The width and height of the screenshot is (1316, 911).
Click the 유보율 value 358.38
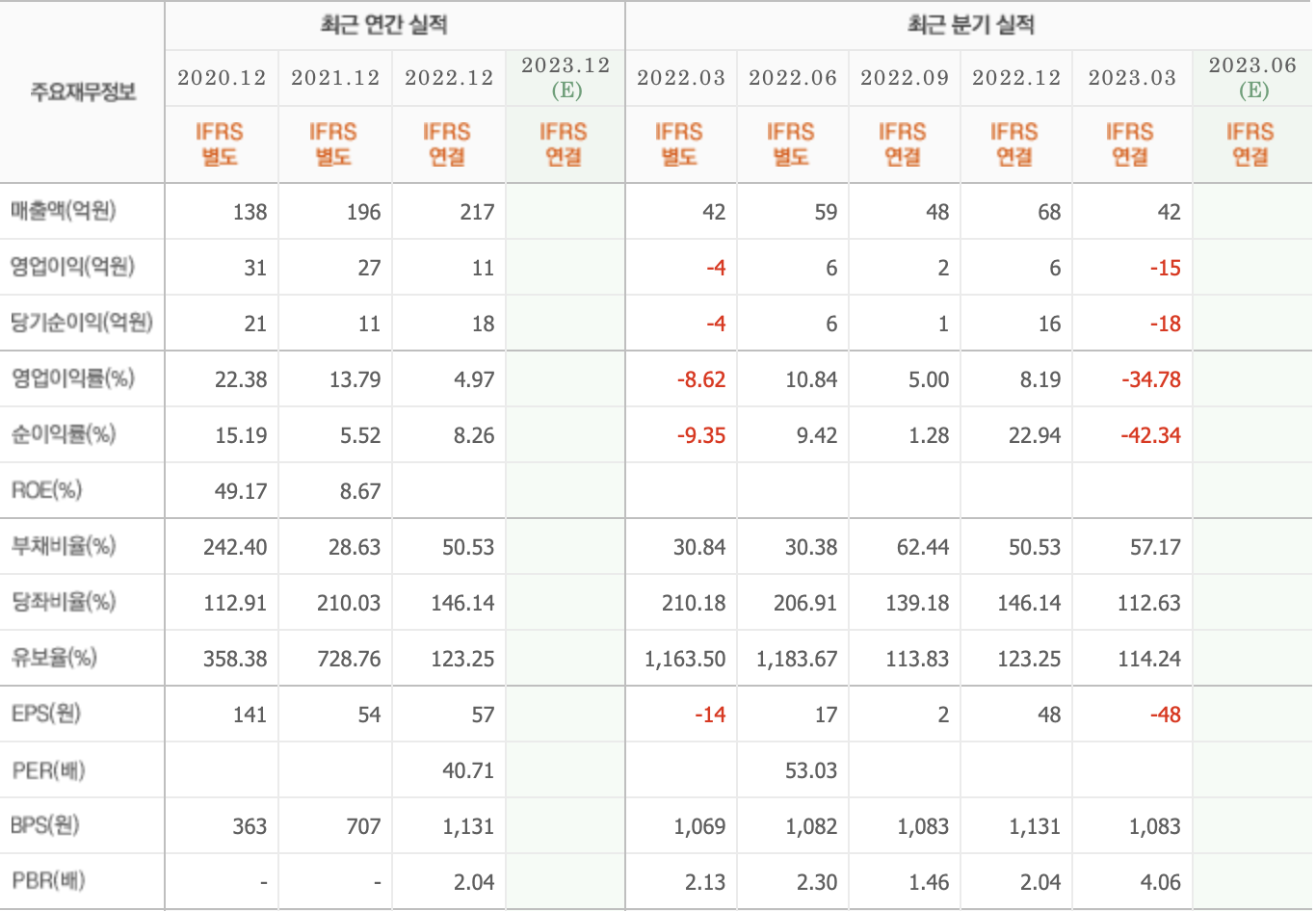tap(235, 659)
